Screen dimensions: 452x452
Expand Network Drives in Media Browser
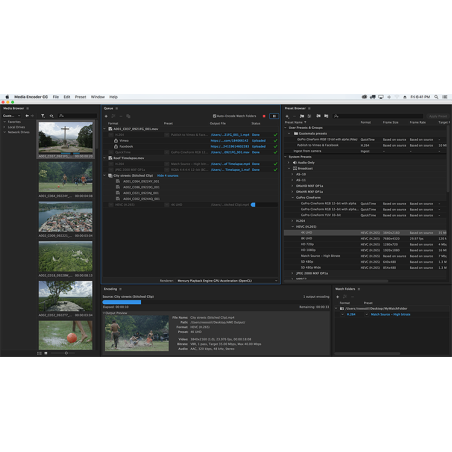pos(5,132)
